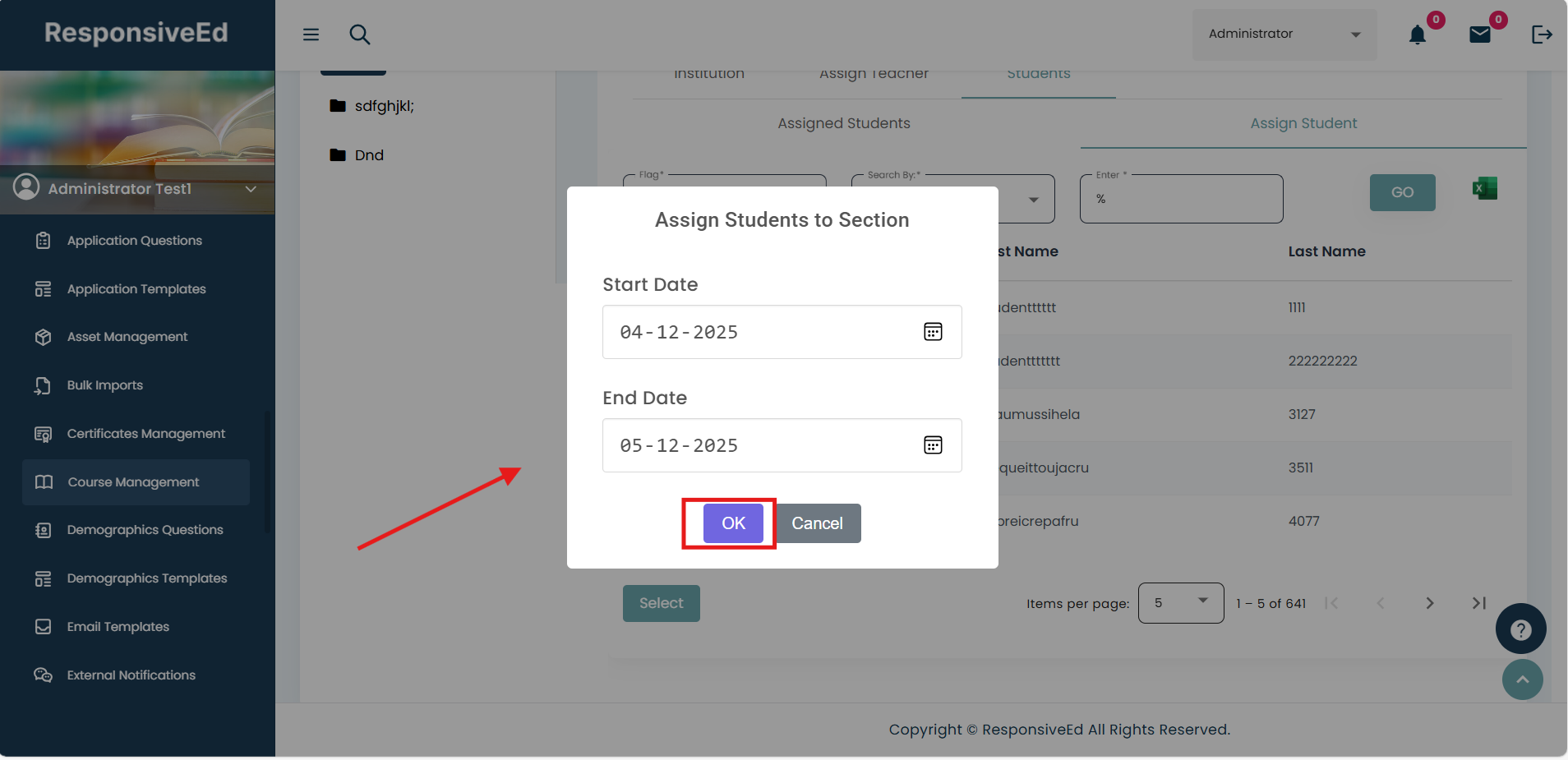This screenshot has width=1568, height=760.
Task: Switch to the Assigned Students tab
Action: coord(843,123)
